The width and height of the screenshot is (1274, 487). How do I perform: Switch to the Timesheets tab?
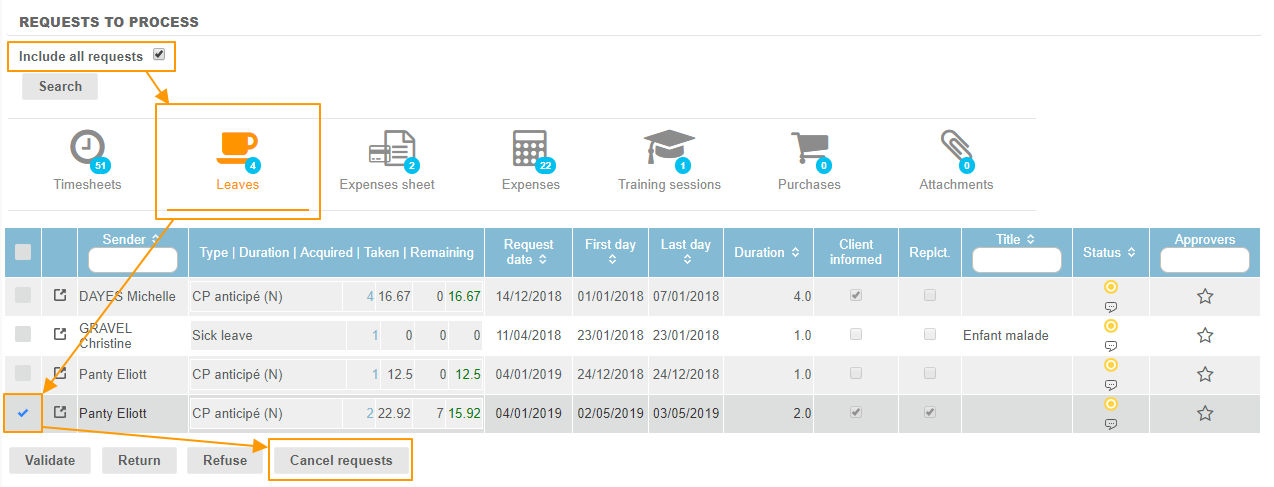(x=88, y=160)
